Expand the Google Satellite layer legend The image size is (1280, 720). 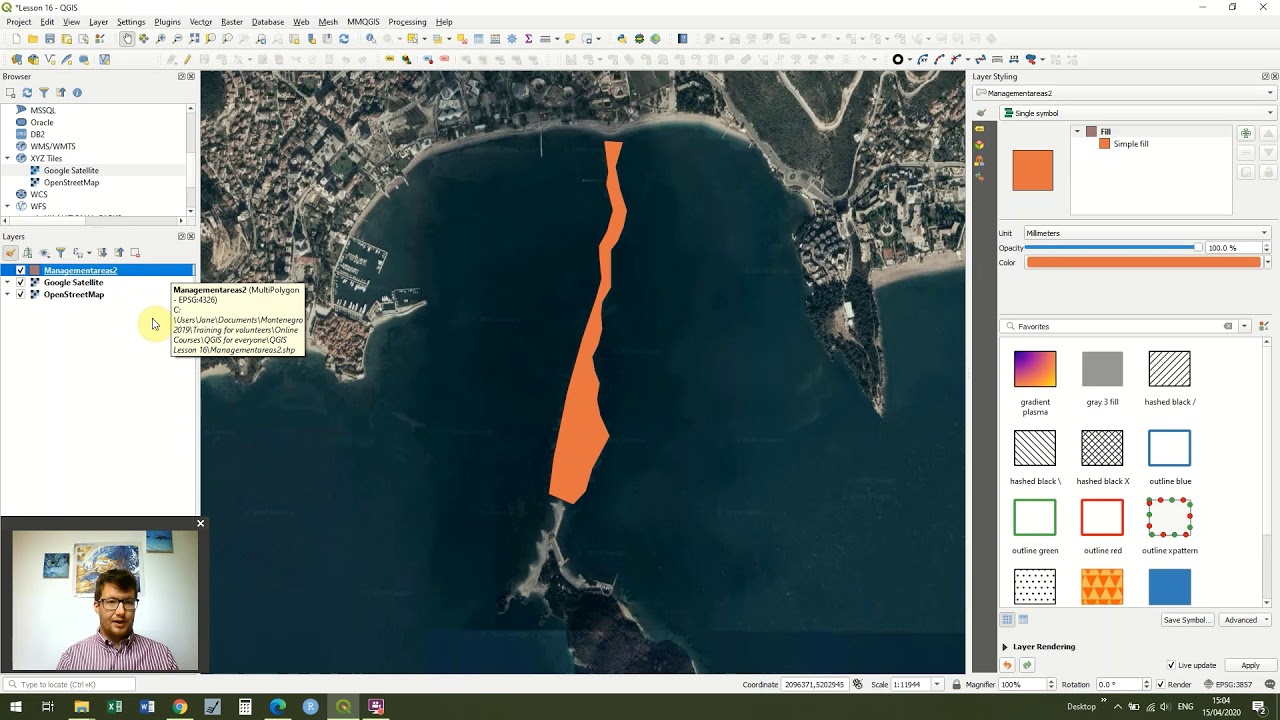[8, 282]
